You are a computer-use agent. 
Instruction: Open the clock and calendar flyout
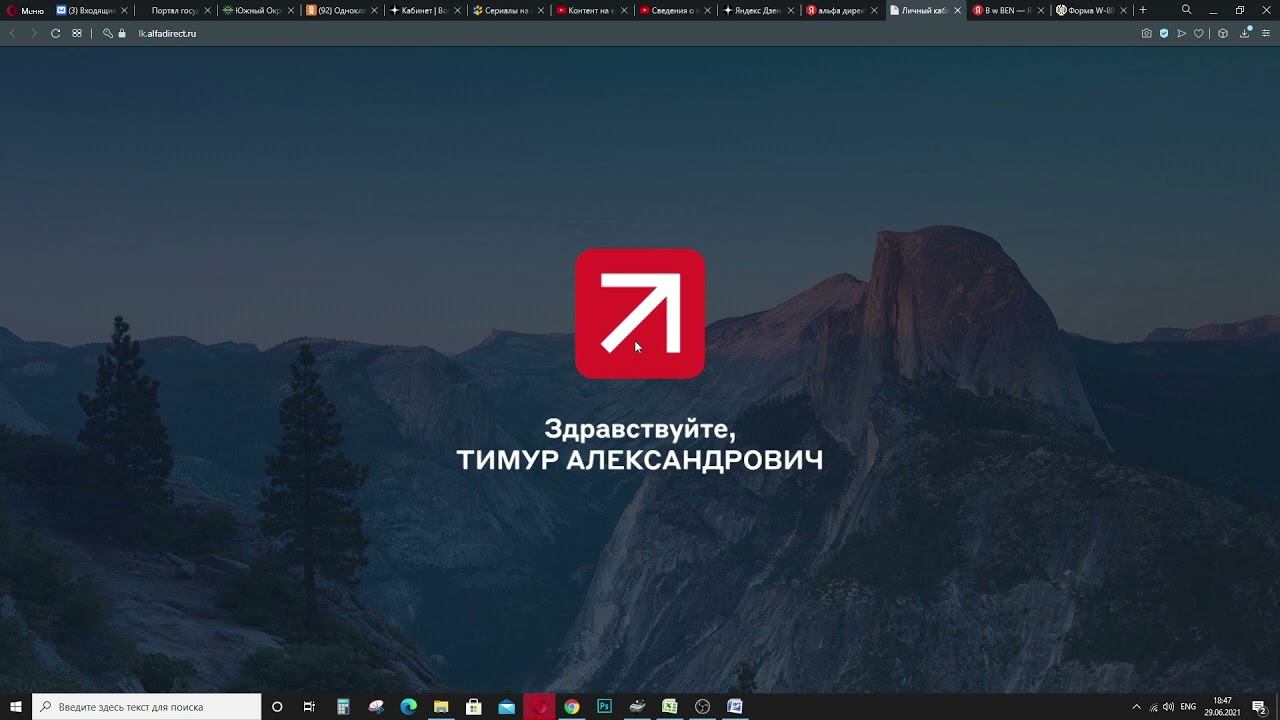(1222, 707)
